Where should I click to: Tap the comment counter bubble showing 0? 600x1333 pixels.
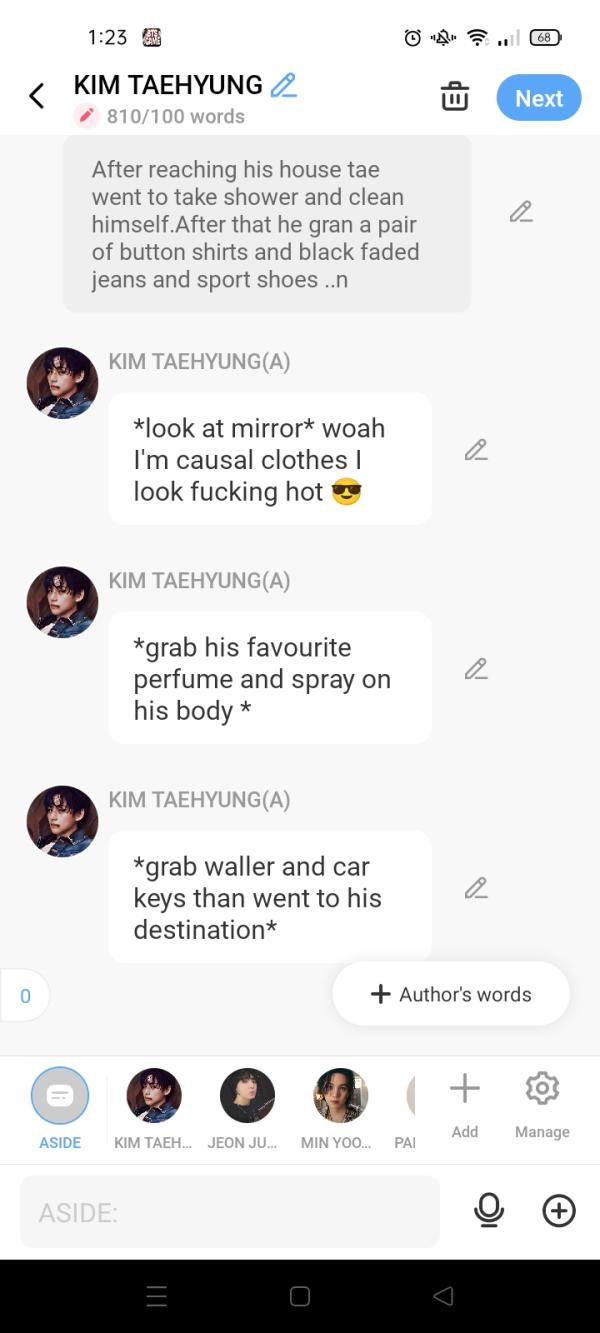(25, 995)
